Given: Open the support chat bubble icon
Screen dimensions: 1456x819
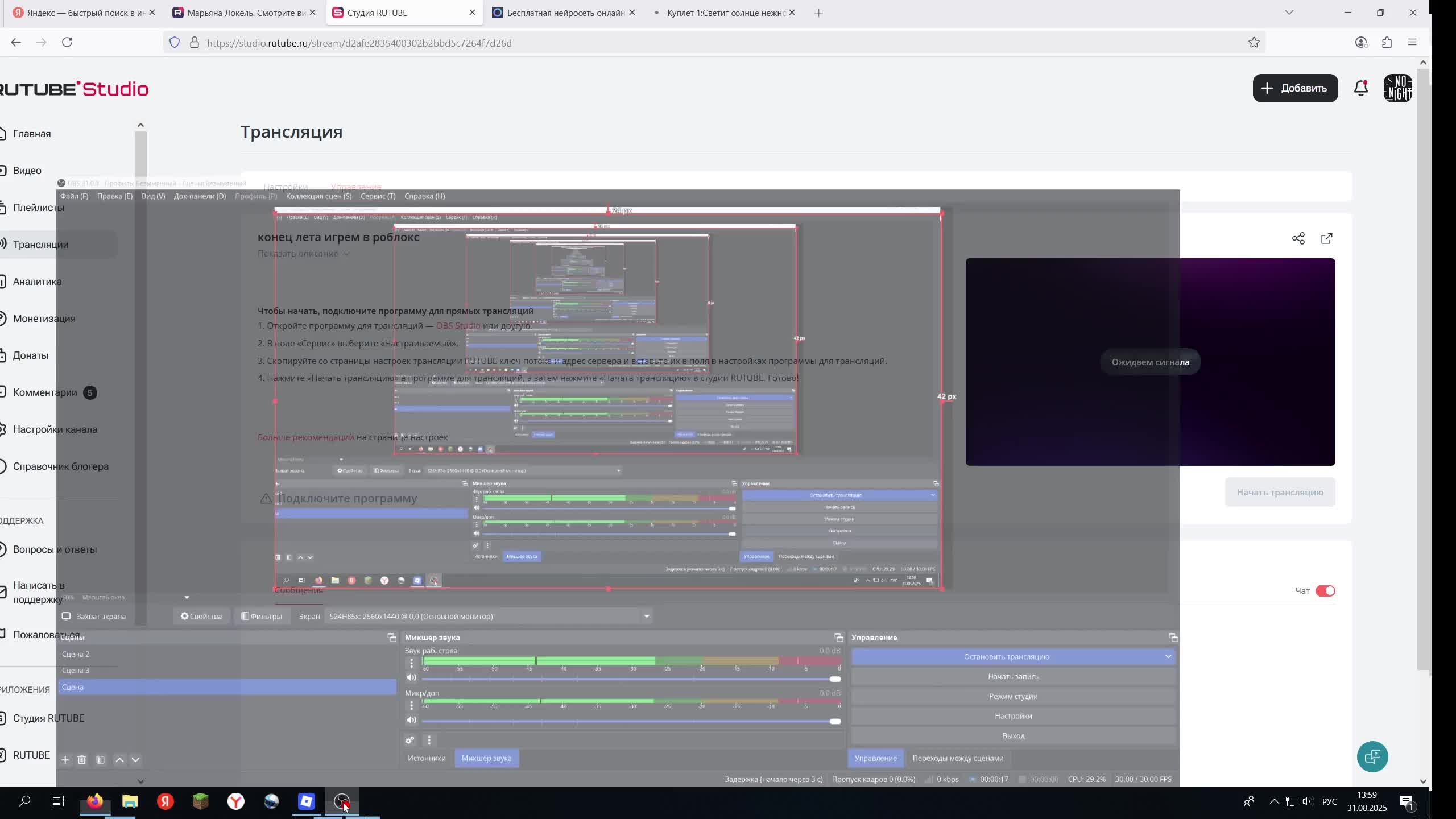Looking at the screenshot, I should 1372,756.
